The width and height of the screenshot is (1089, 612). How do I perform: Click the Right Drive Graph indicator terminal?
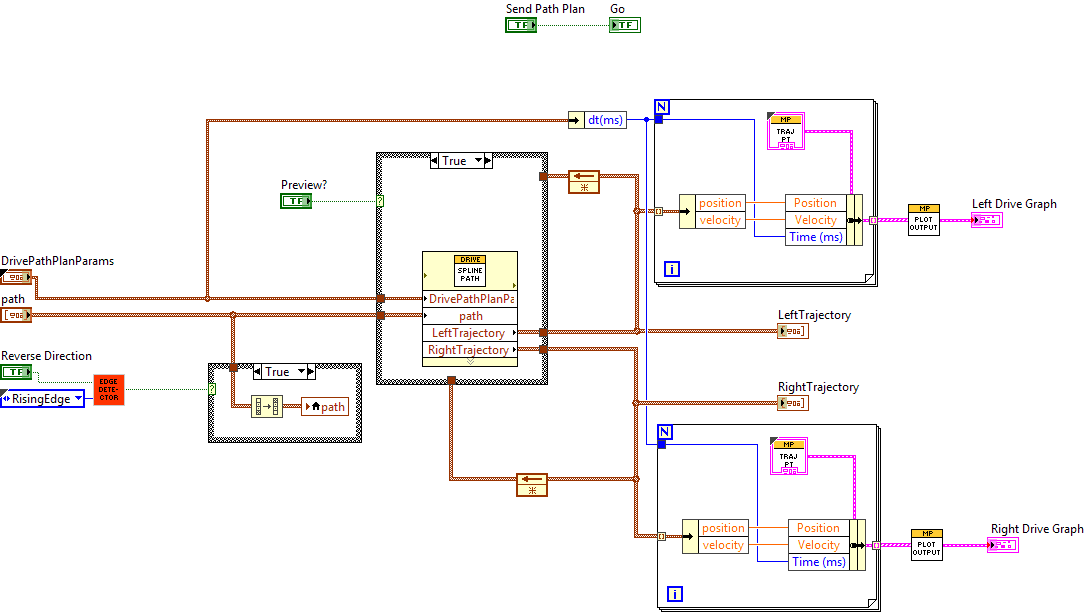(x=1002, y=545)
